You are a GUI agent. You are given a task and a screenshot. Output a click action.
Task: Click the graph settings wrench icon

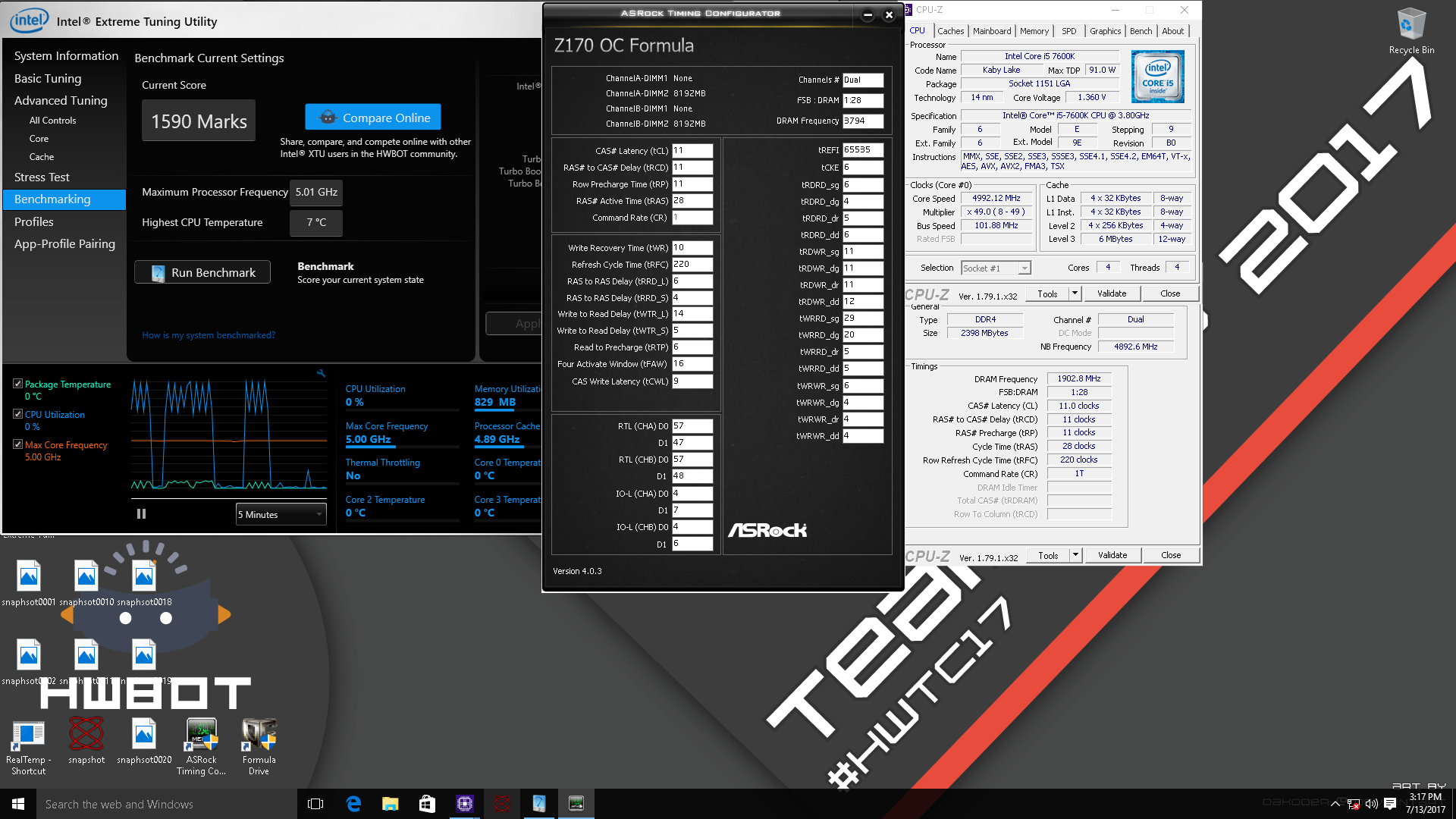click(x=321, y=373)
